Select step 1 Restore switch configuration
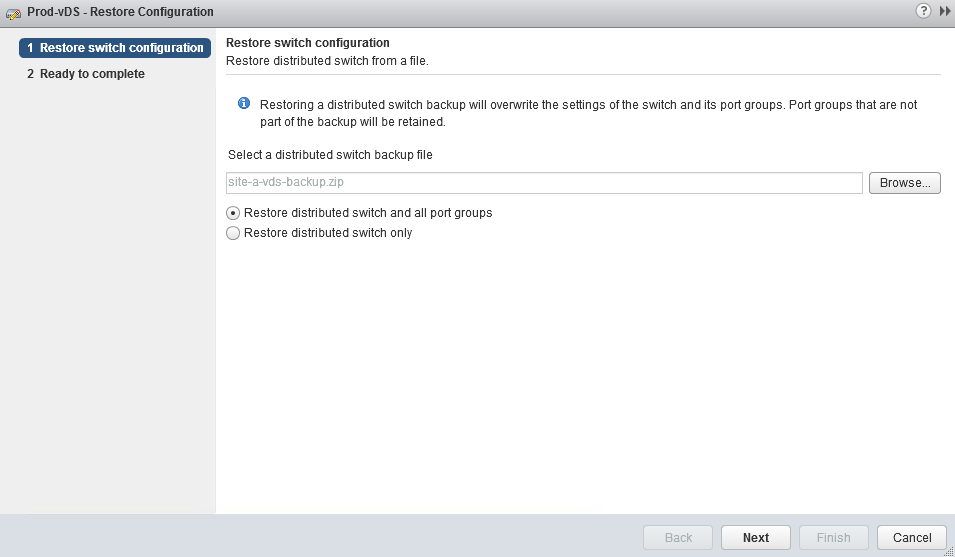The width and height of the screenshot is (955, 557). coord(115,48)
